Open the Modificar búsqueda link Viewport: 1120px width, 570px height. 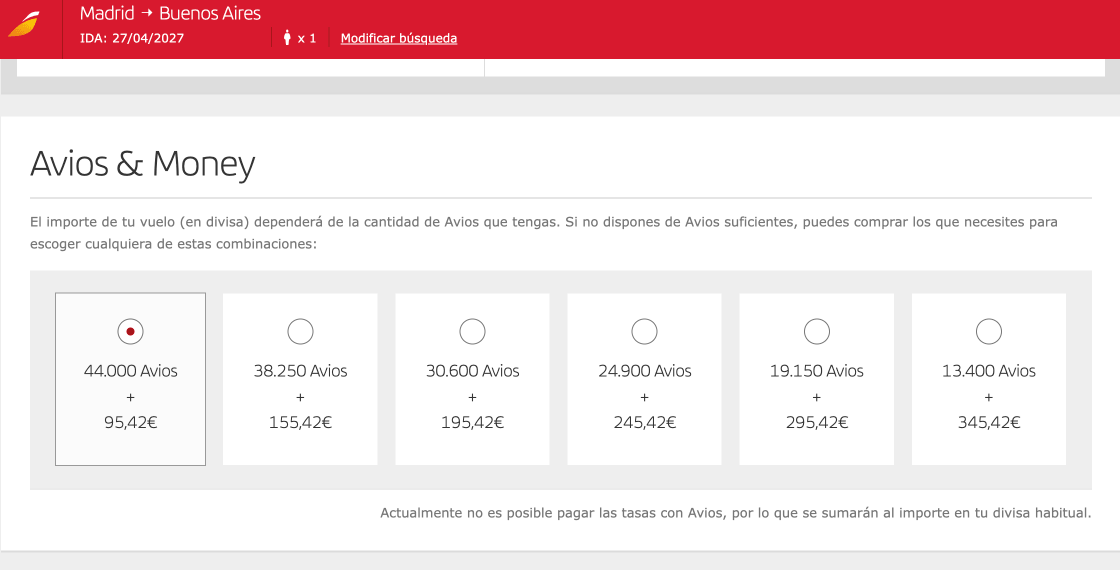point(399,38)
